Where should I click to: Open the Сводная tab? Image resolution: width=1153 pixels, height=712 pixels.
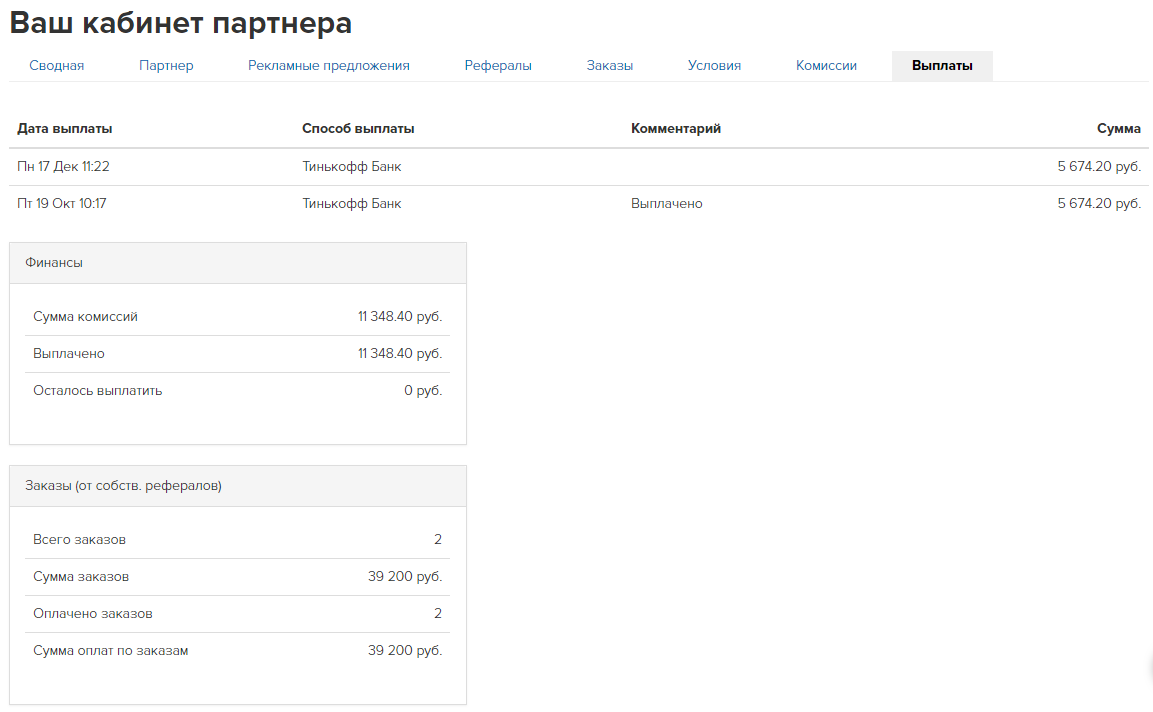click(x=57, y=65)
